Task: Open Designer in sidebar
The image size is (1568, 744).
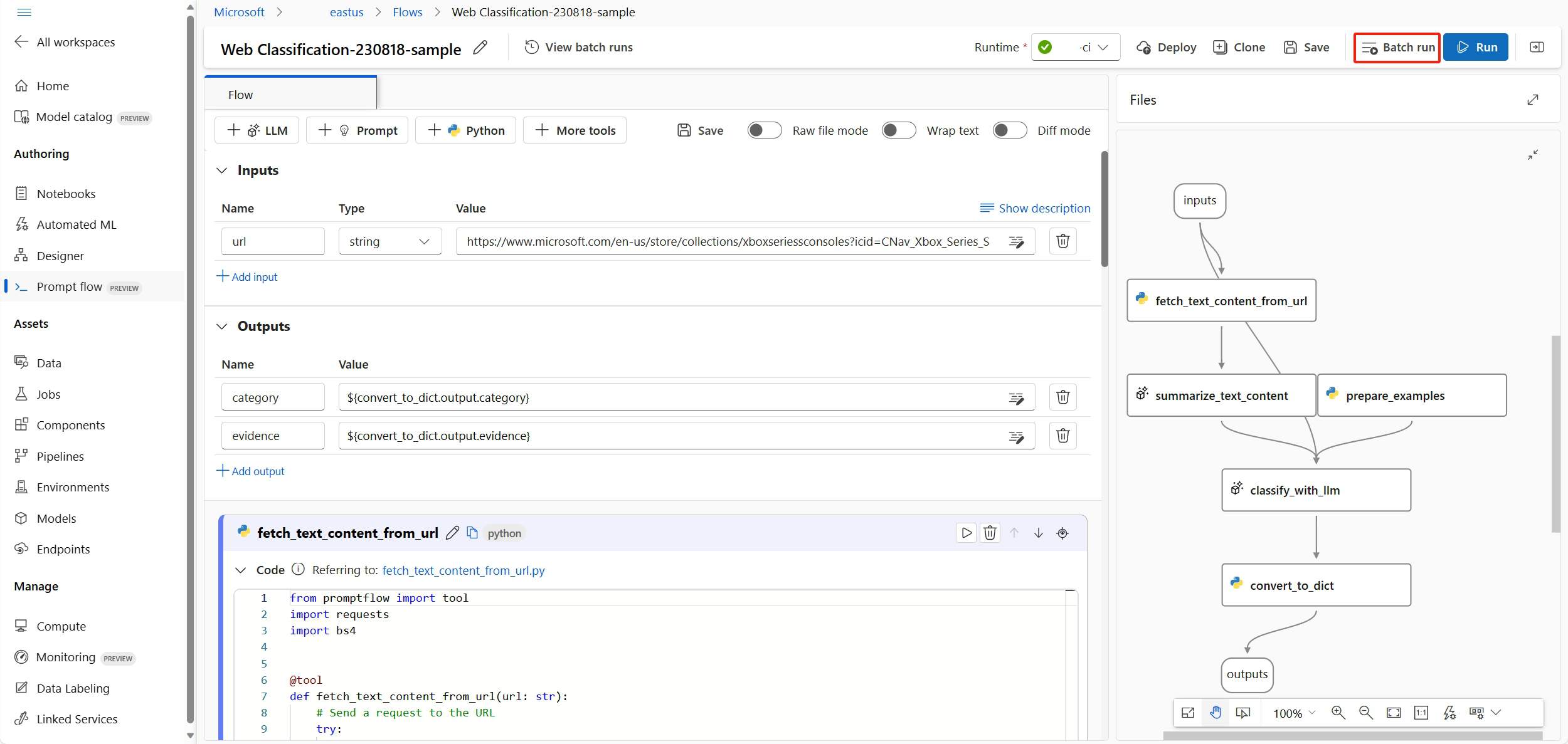Action: [x=60, y=256]
